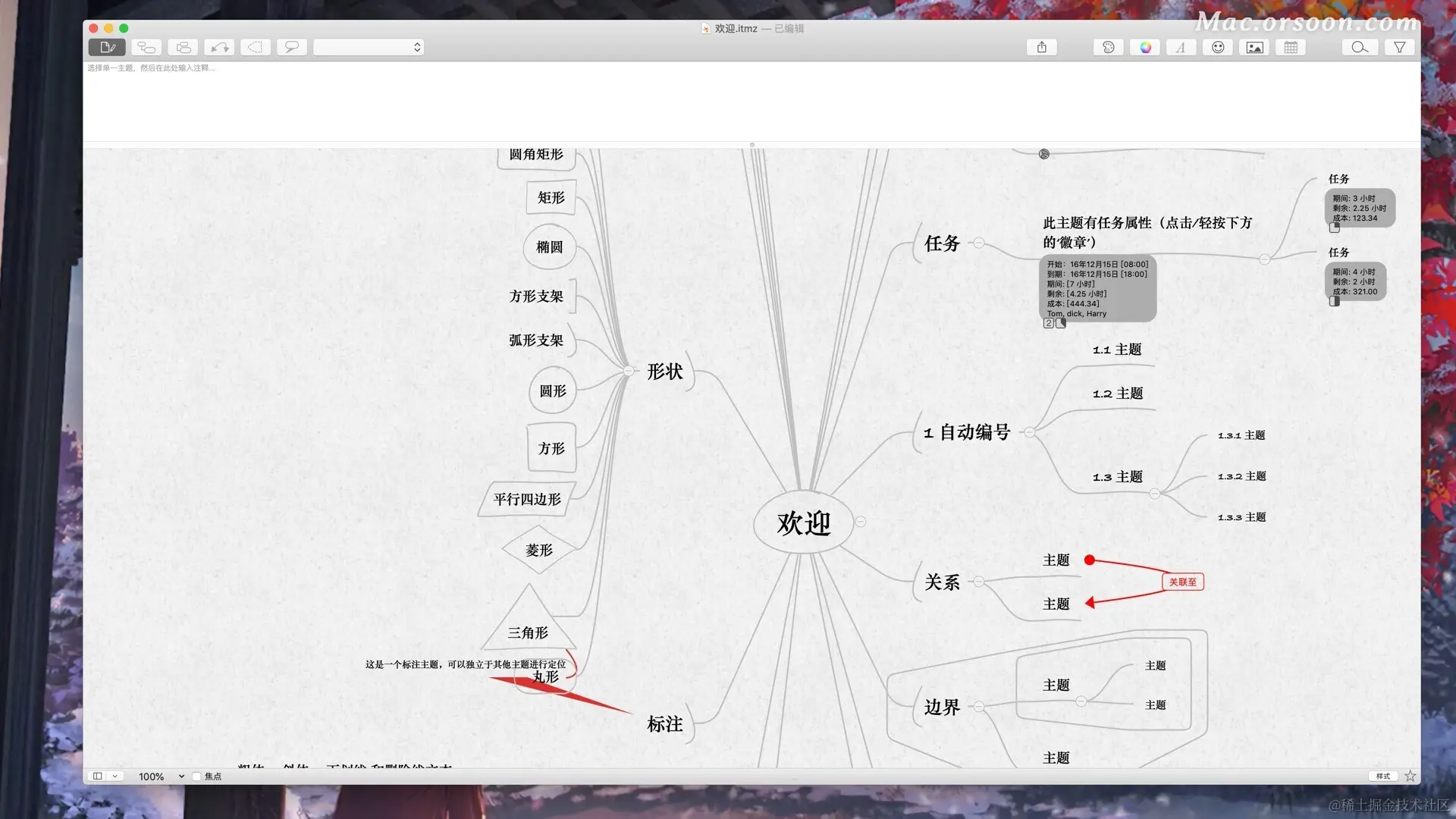
Task: Click the relationship arrow tool
Action: (219, 47)
